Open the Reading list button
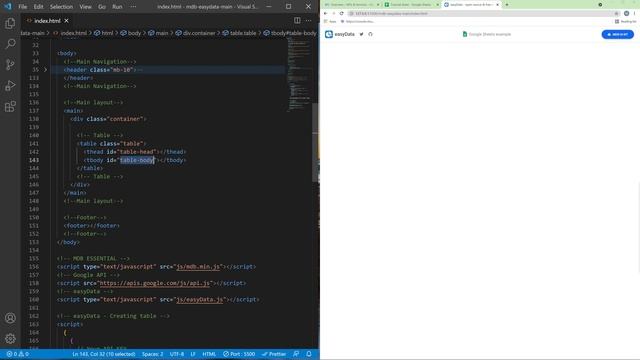The height and width of the screenshot is (360, 640). (x=626, y=21)
